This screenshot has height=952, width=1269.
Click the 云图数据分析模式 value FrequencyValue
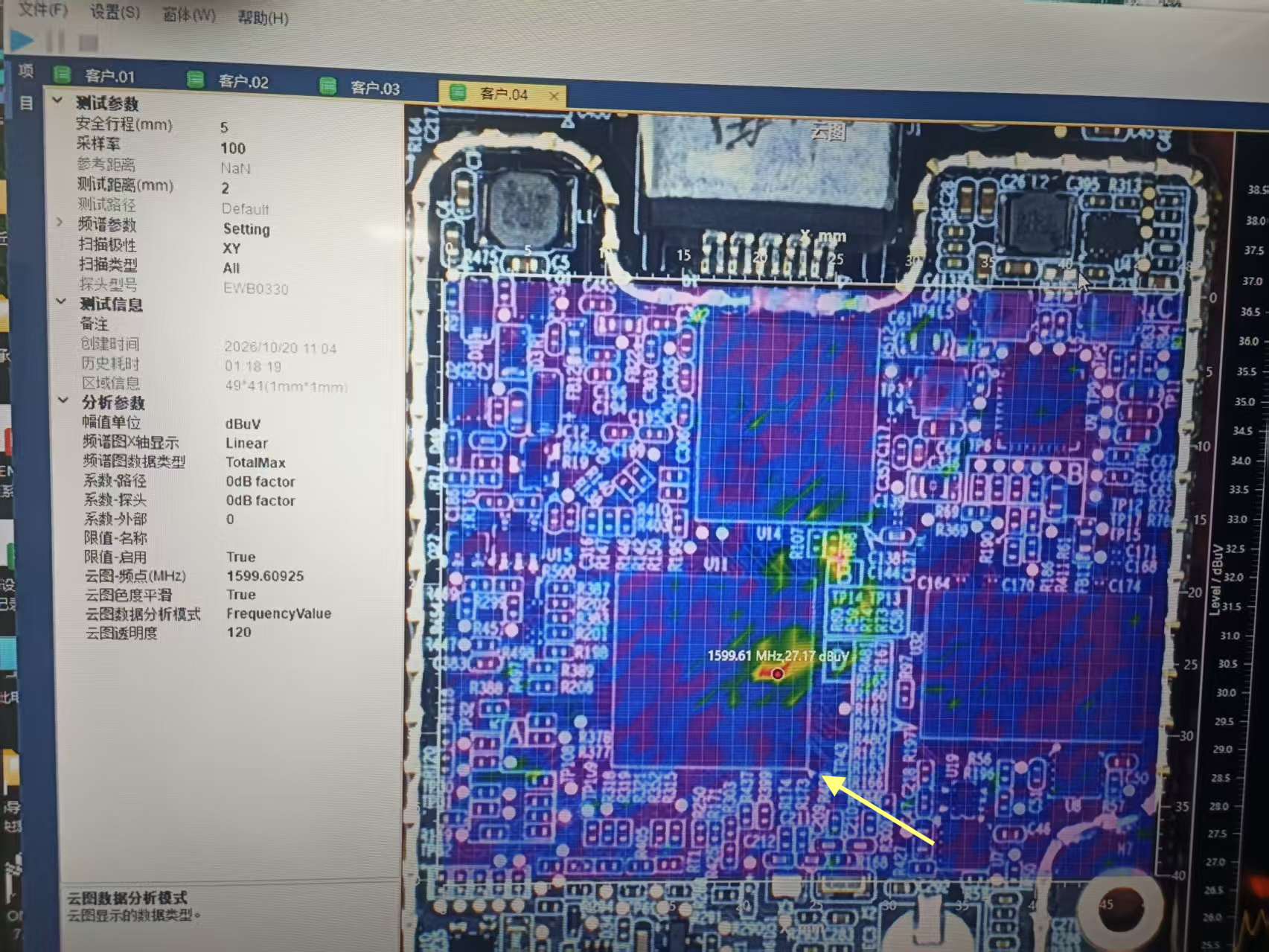click(x=278, y=614)
